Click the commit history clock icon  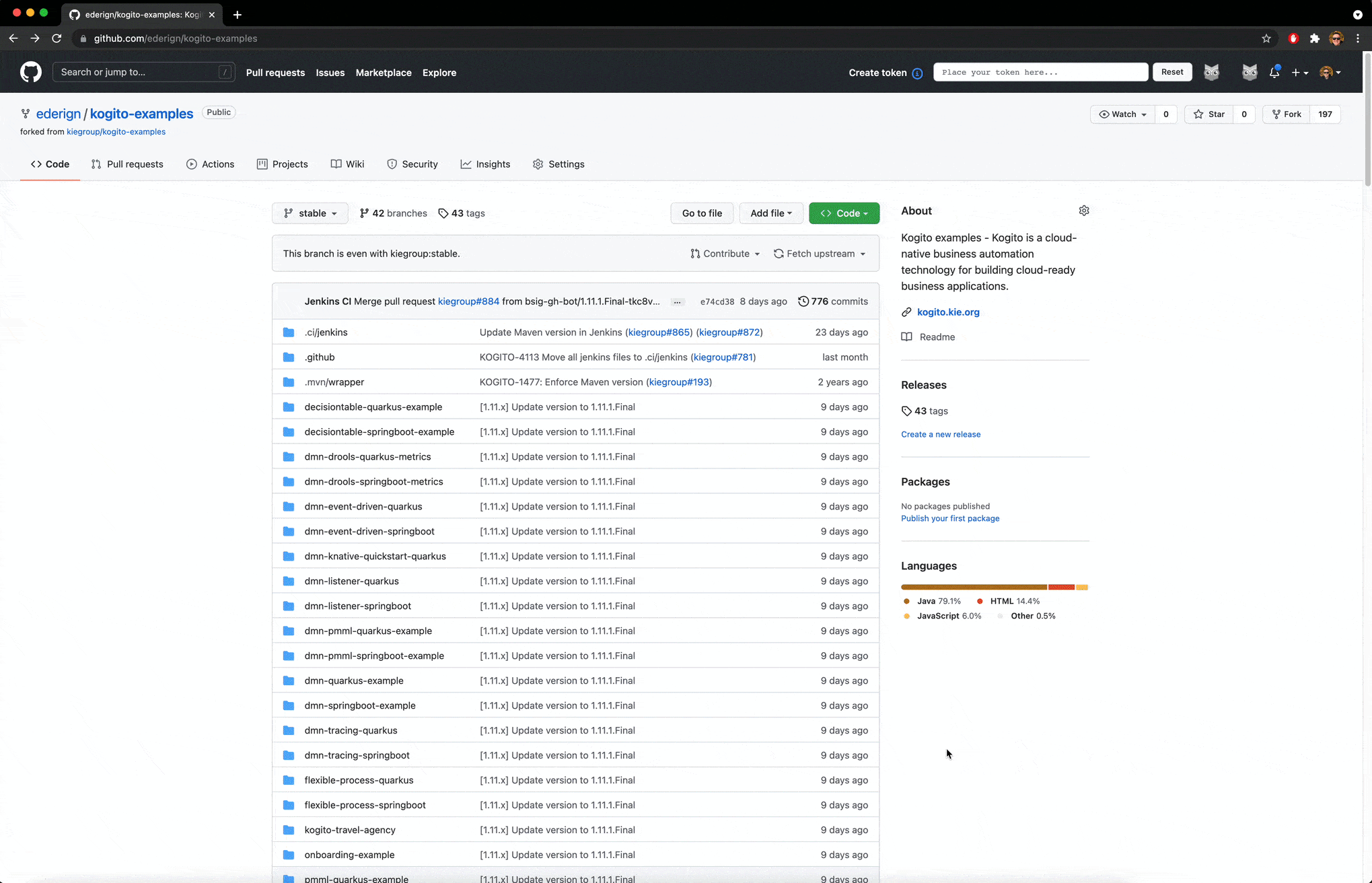(803, 302)
